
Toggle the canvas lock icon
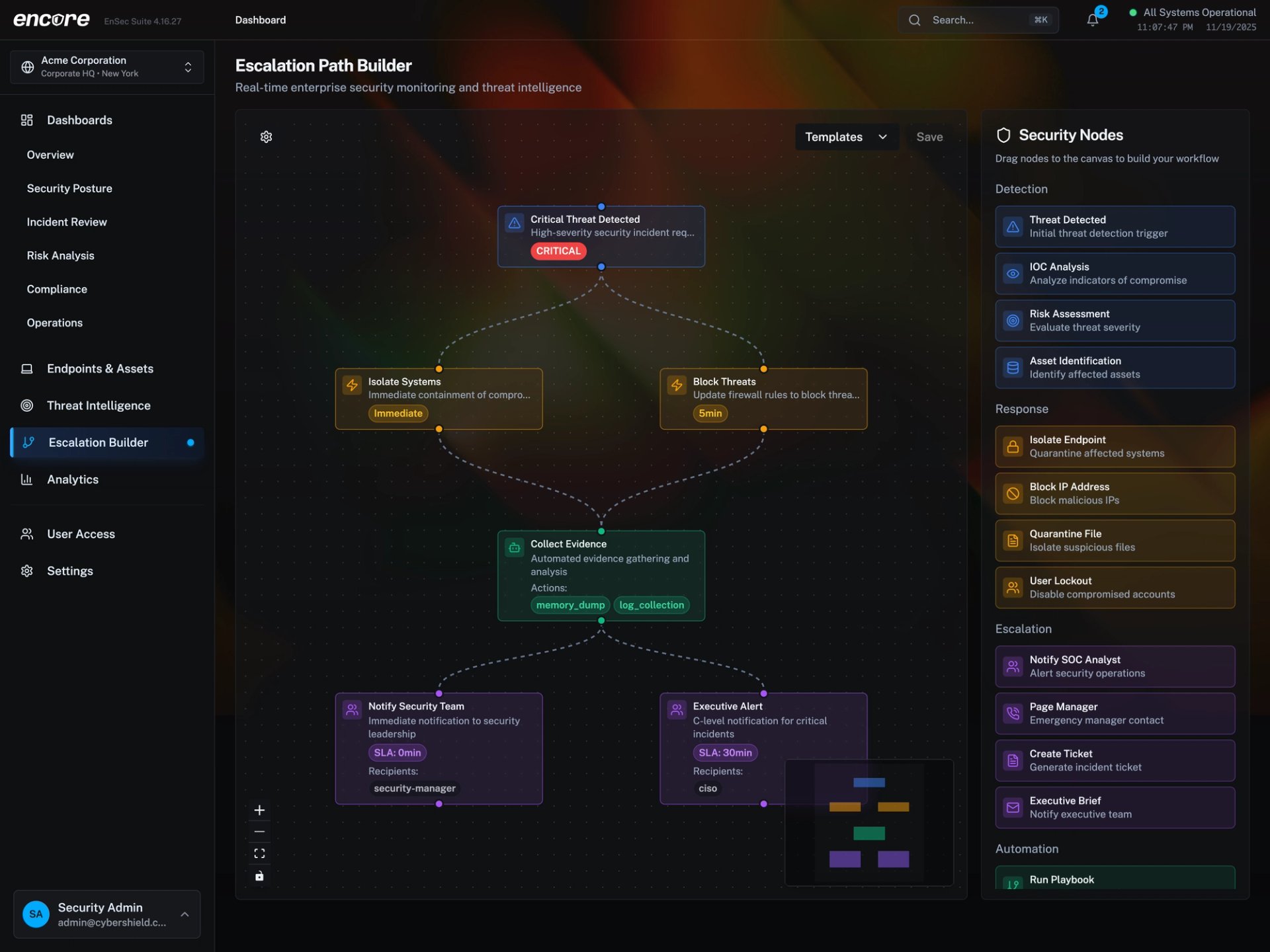coord(259,876)
